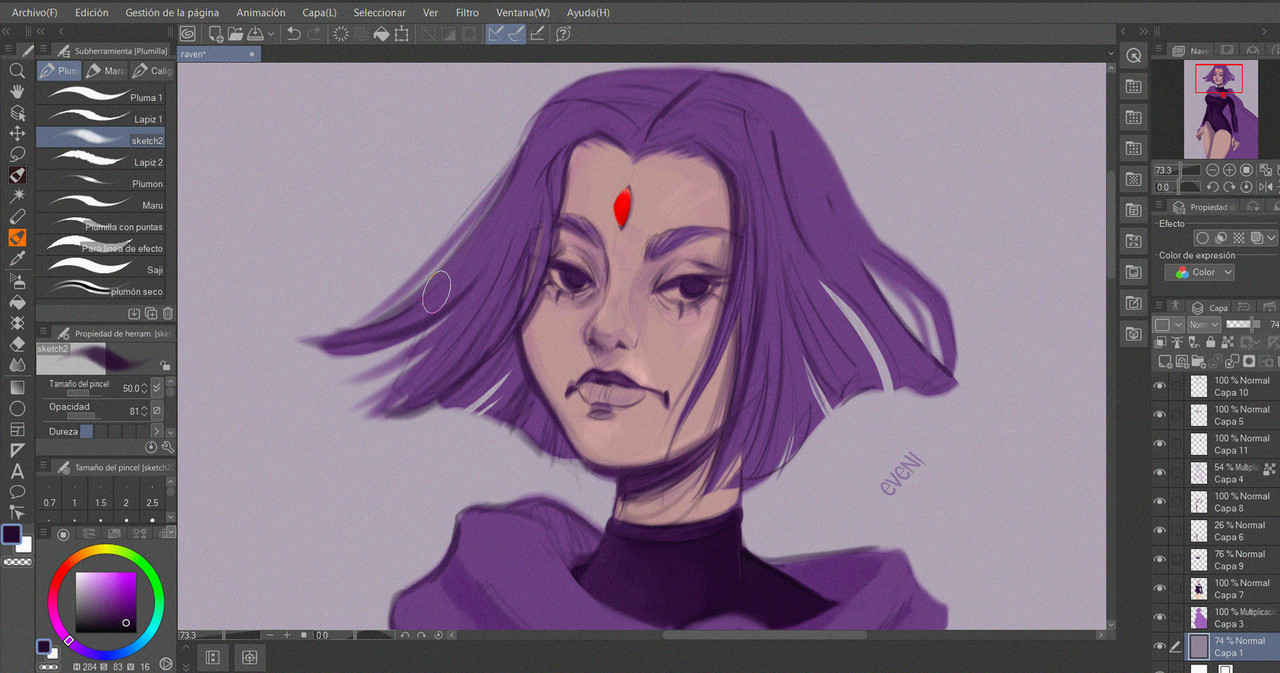
Task: Select layer Capa 1 thumbnail
Action: (x=1199, y=647)
